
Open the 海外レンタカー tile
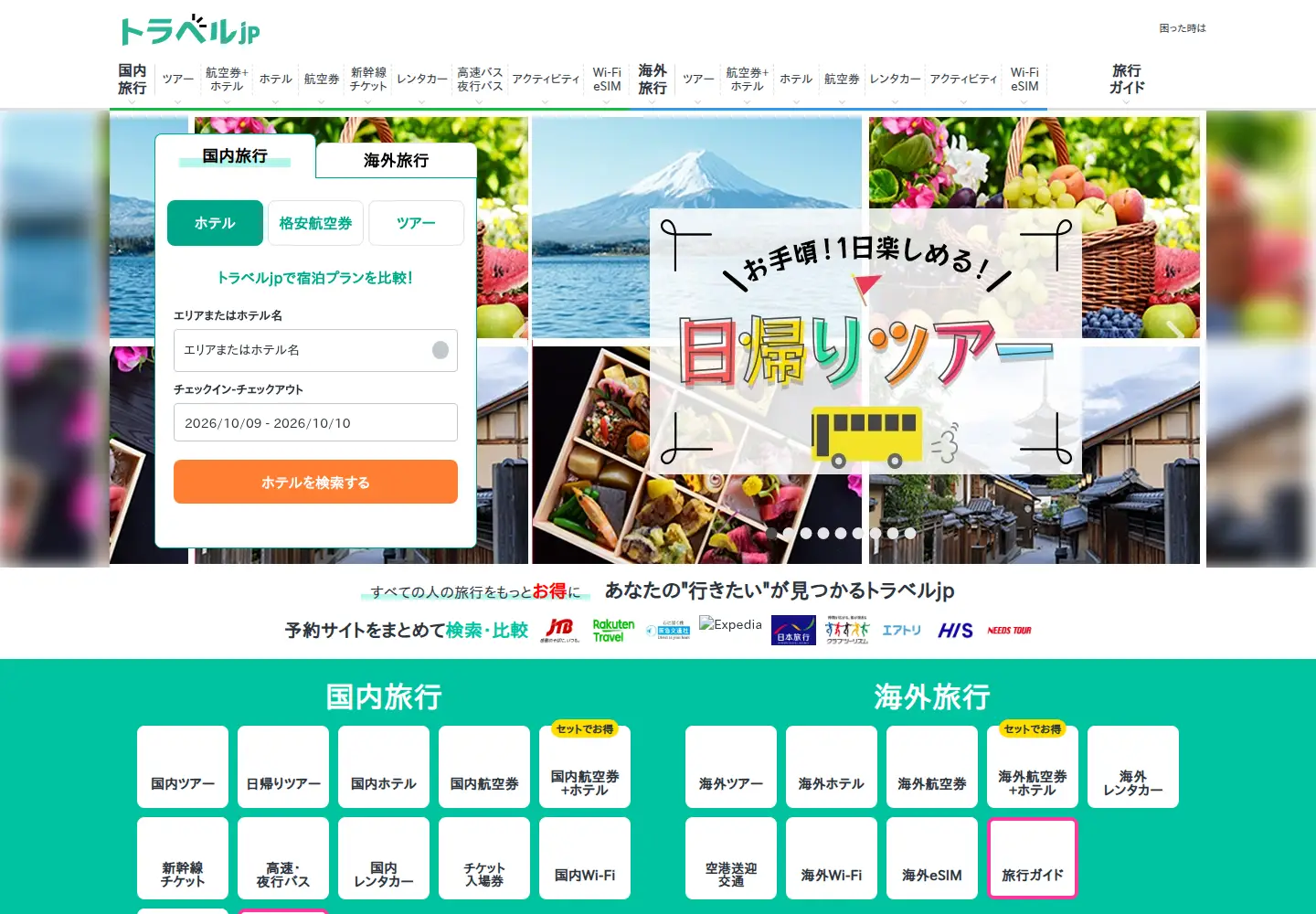click(1133, 767)
